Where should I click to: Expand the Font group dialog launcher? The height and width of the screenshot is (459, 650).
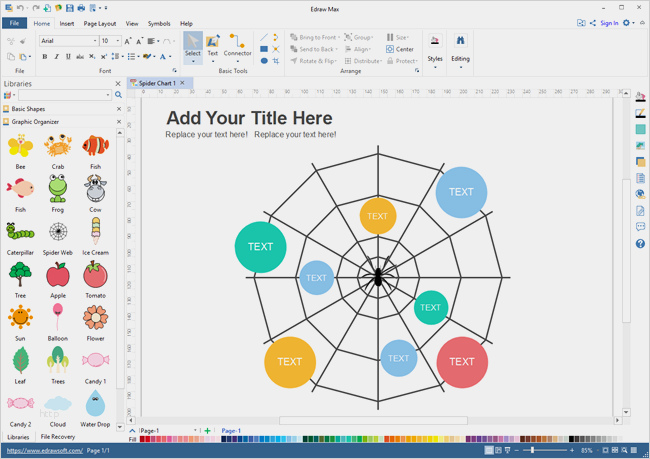point(175,70)
